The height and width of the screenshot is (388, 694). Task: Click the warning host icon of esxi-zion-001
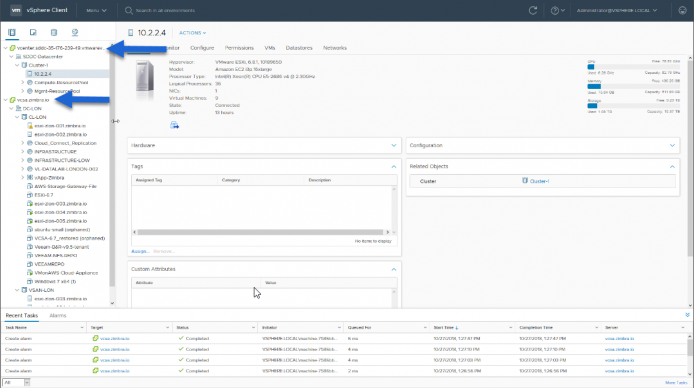[x=30, y=126]
